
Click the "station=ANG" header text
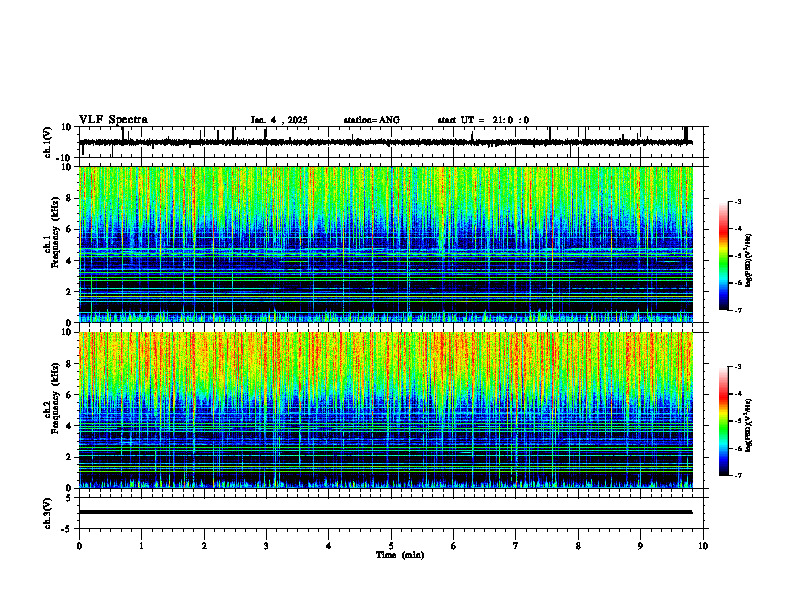coord(372,120)
